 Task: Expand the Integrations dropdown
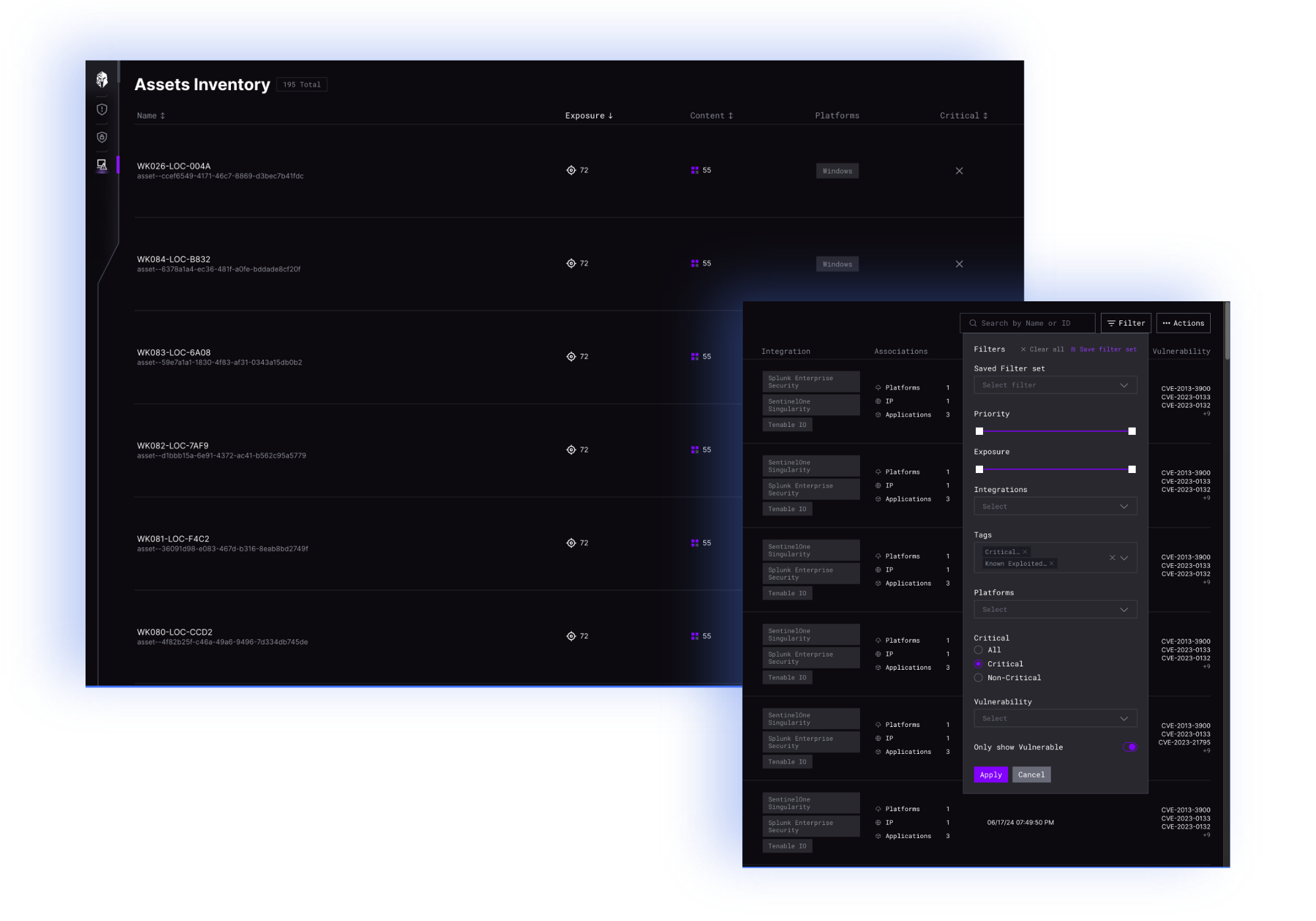tap(1053, 506)
